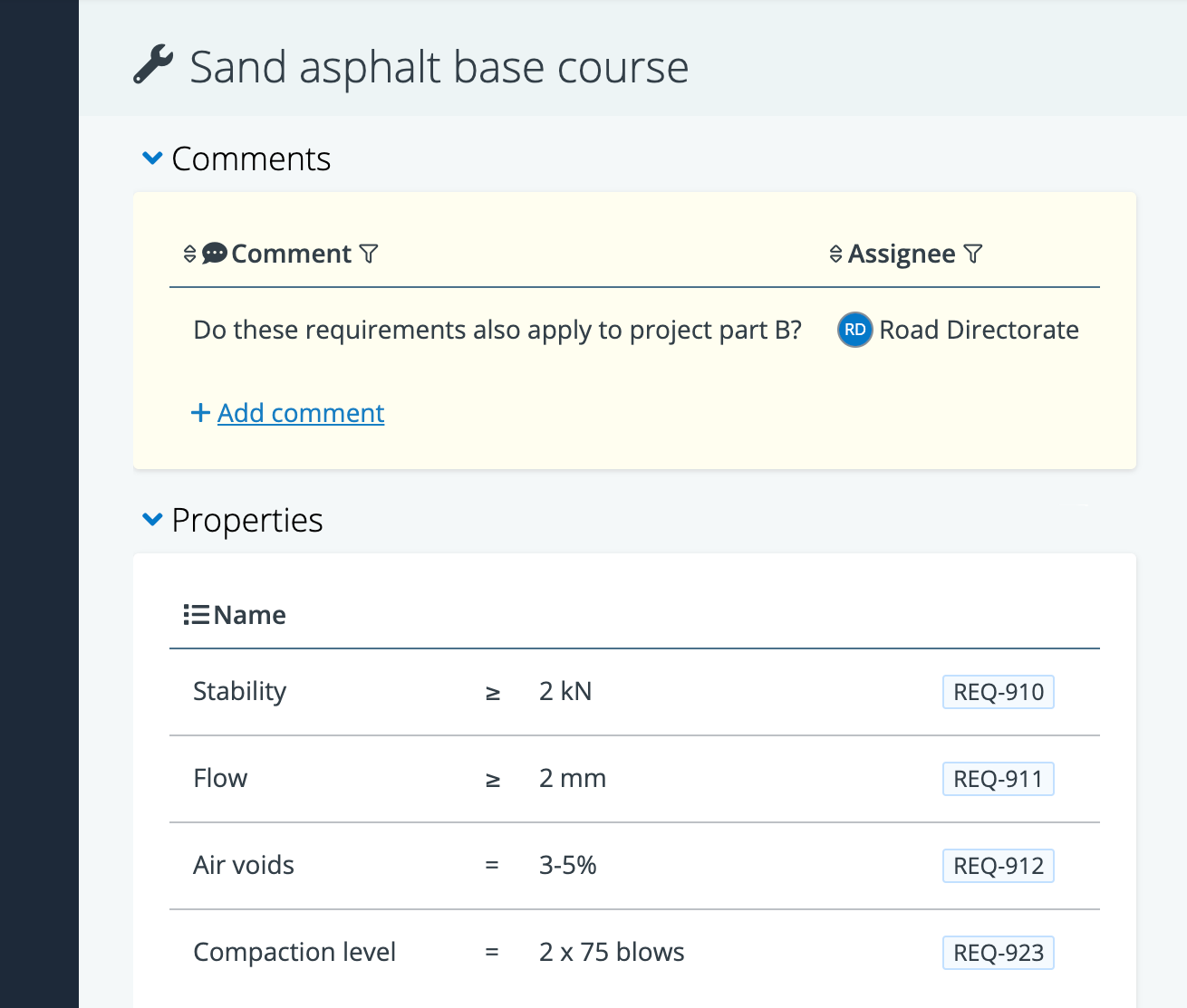Select the Compaction level property name
The image size is (1187, 1008).
tap(294, 953)
